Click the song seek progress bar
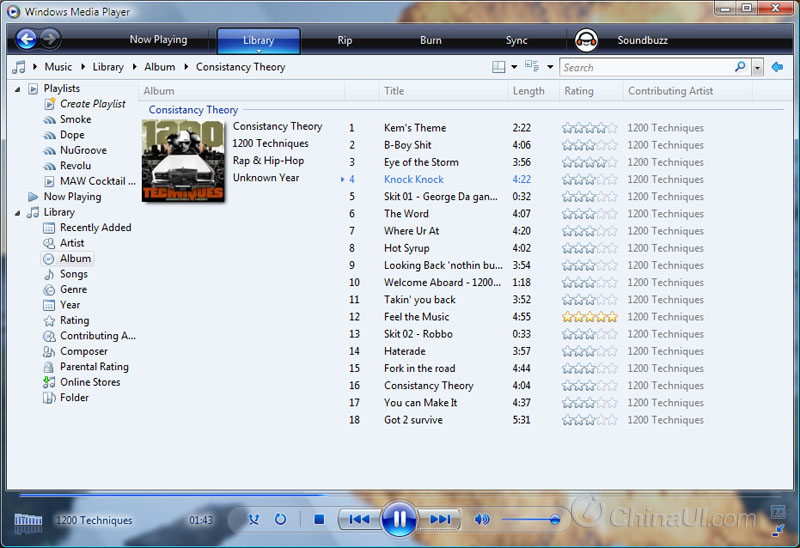Viewport: 800px width, 548px height. pyautogui.click(x=400, y=494)
